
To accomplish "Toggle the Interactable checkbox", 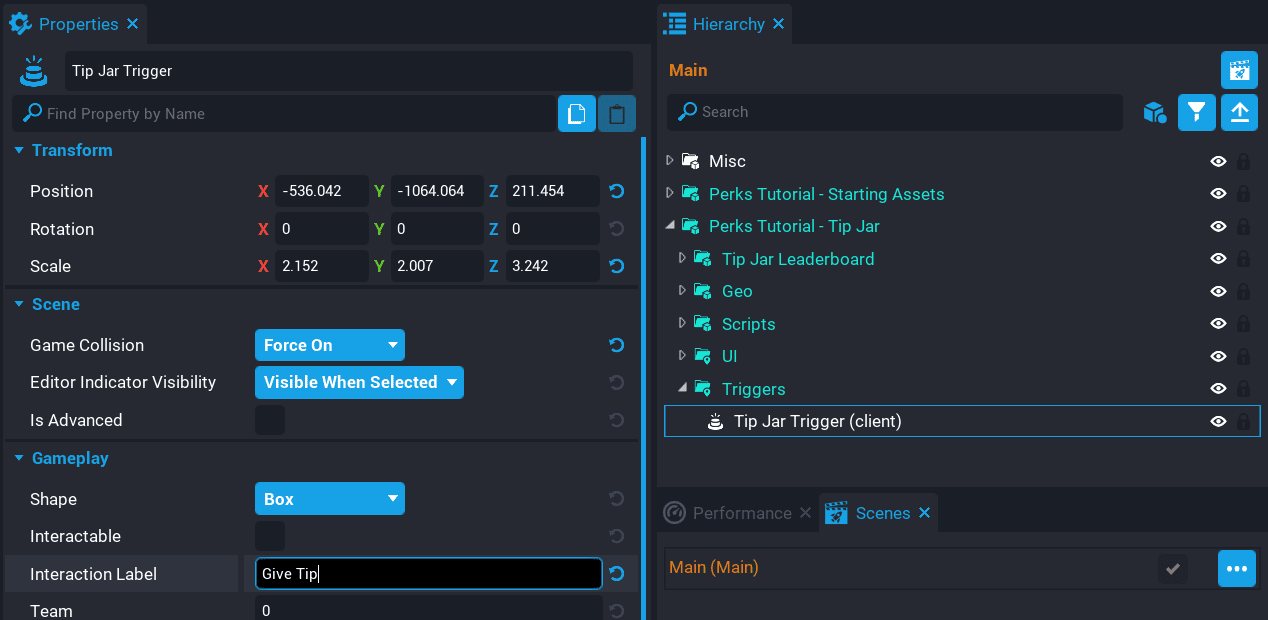I will pos(270,536).
